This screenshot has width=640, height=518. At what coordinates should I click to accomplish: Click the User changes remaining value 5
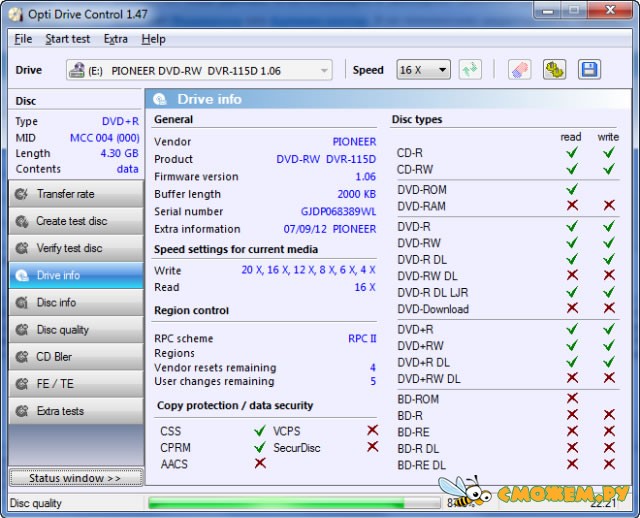(373, 381)
